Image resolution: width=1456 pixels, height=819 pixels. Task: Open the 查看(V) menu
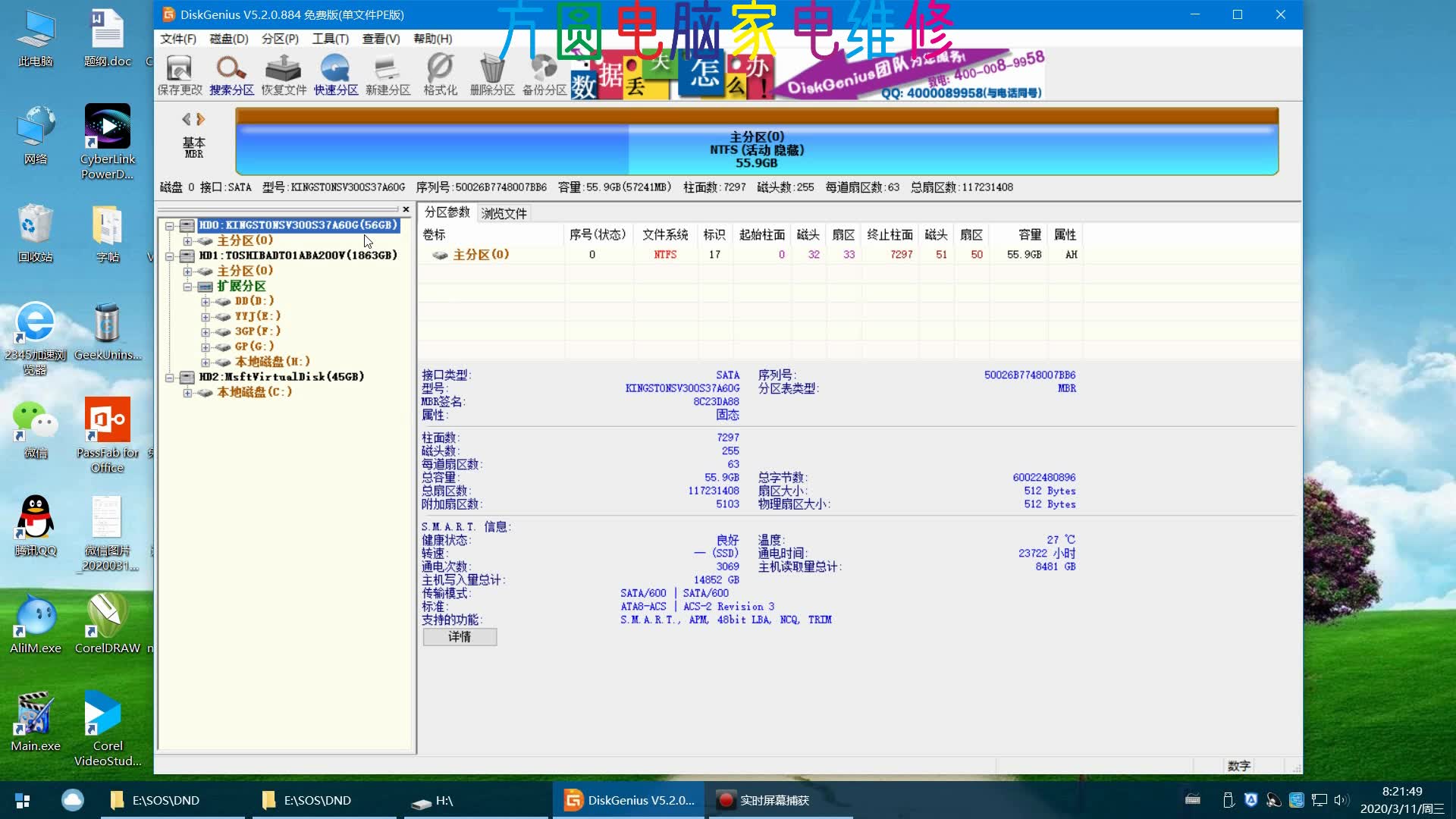tap(381, 39)
